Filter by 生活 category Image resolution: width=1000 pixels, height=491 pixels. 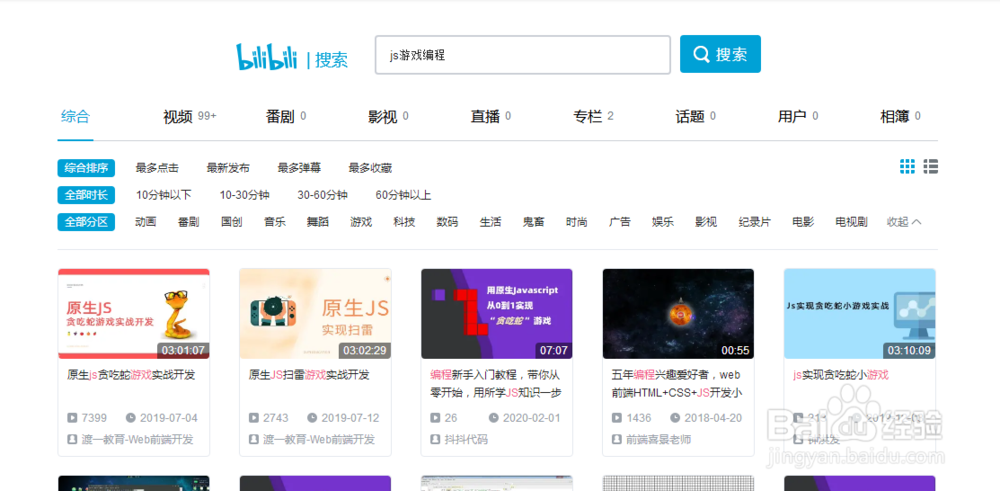click(x=490, y=222)
